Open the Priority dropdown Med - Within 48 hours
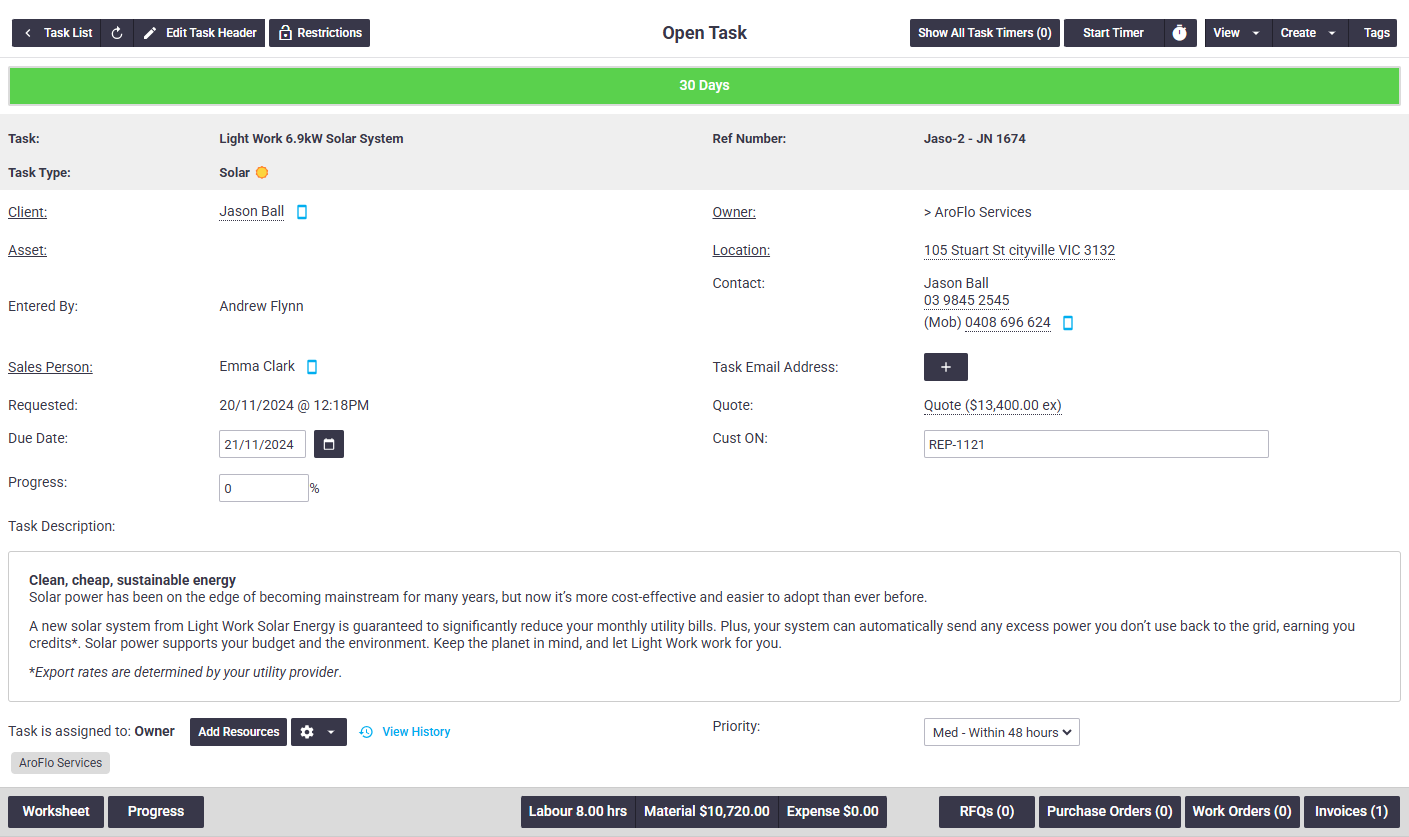This screenshot has height=837, width=1409. 1002,732
